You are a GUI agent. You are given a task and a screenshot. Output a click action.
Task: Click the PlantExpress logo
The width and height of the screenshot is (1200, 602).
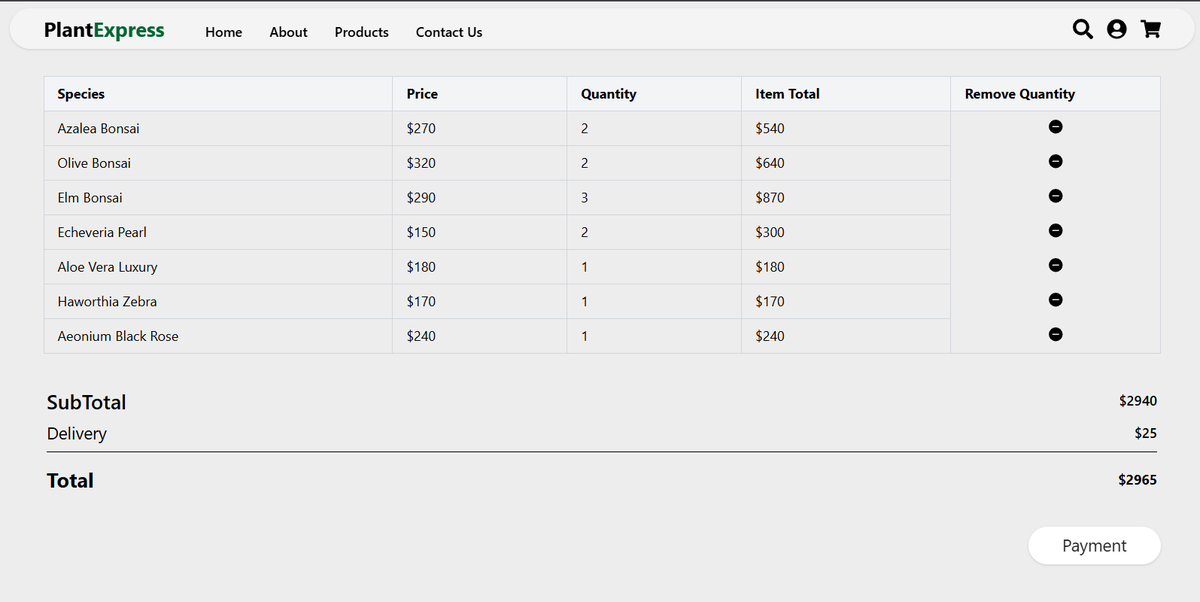pyautogui.click(x=104, y=31)
